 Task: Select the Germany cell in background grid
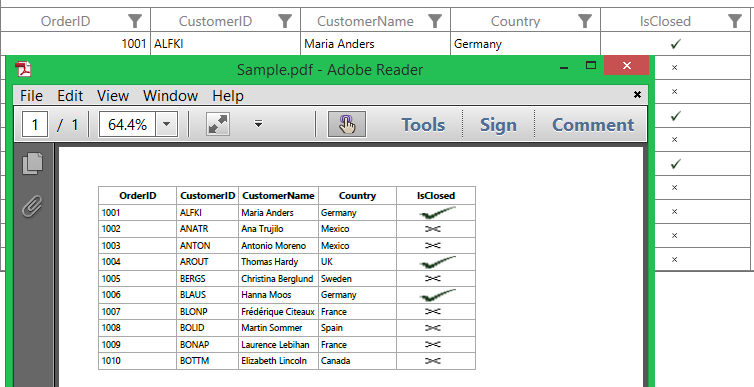coord(526,44)
